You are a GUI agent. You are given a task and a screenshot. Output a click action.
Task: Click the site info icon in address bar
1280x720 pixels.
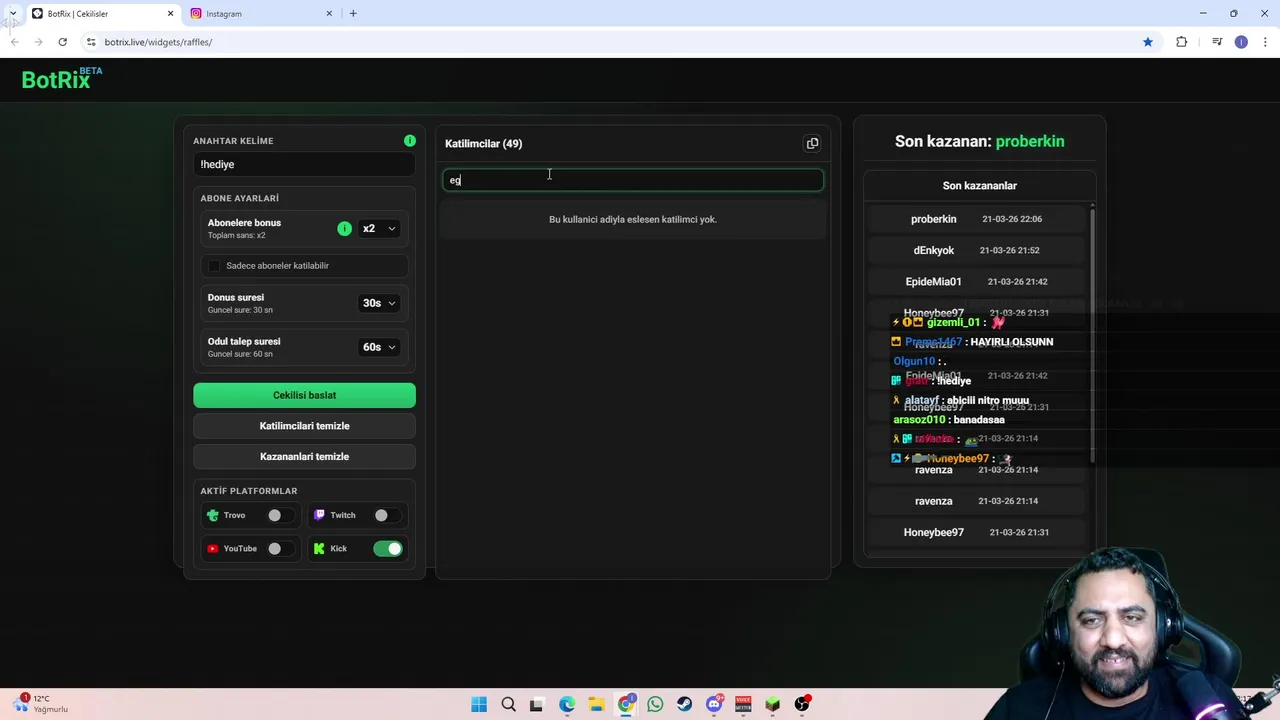tap(91, 42)
